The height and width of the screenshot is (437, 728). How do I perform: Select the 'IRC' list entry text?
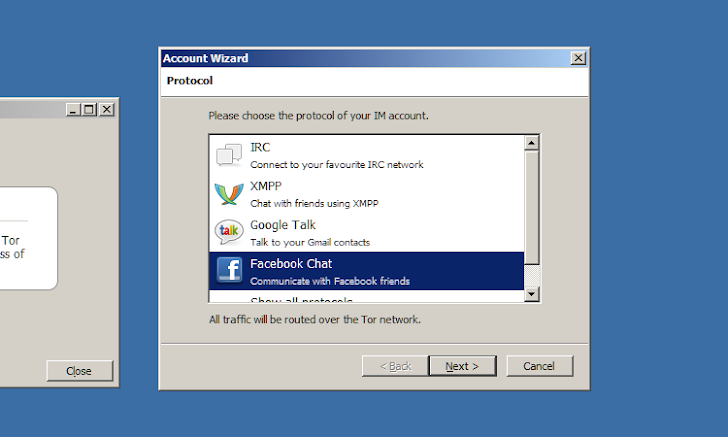point(260,147)
